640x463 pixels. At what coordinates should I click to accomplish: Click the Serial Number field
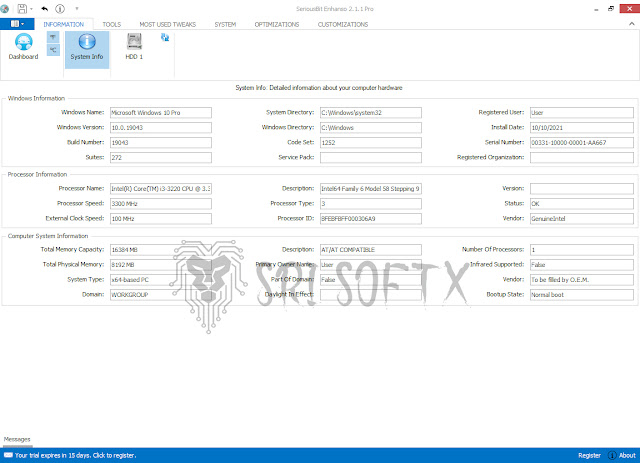(582, 142)
